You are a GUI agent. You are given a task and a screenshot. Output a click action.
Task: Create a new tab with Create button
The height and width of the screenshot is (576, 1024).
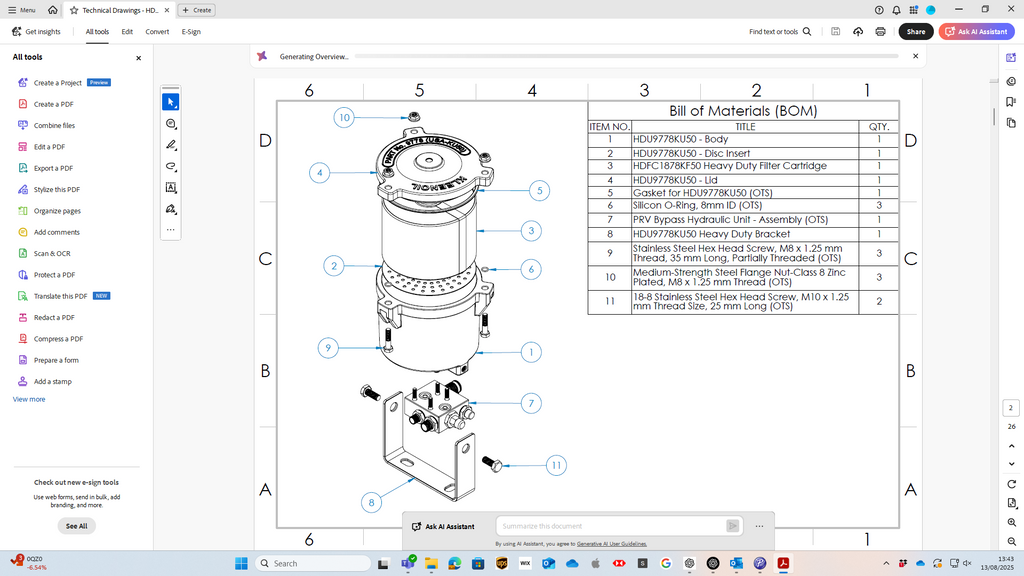pos(197,10)
